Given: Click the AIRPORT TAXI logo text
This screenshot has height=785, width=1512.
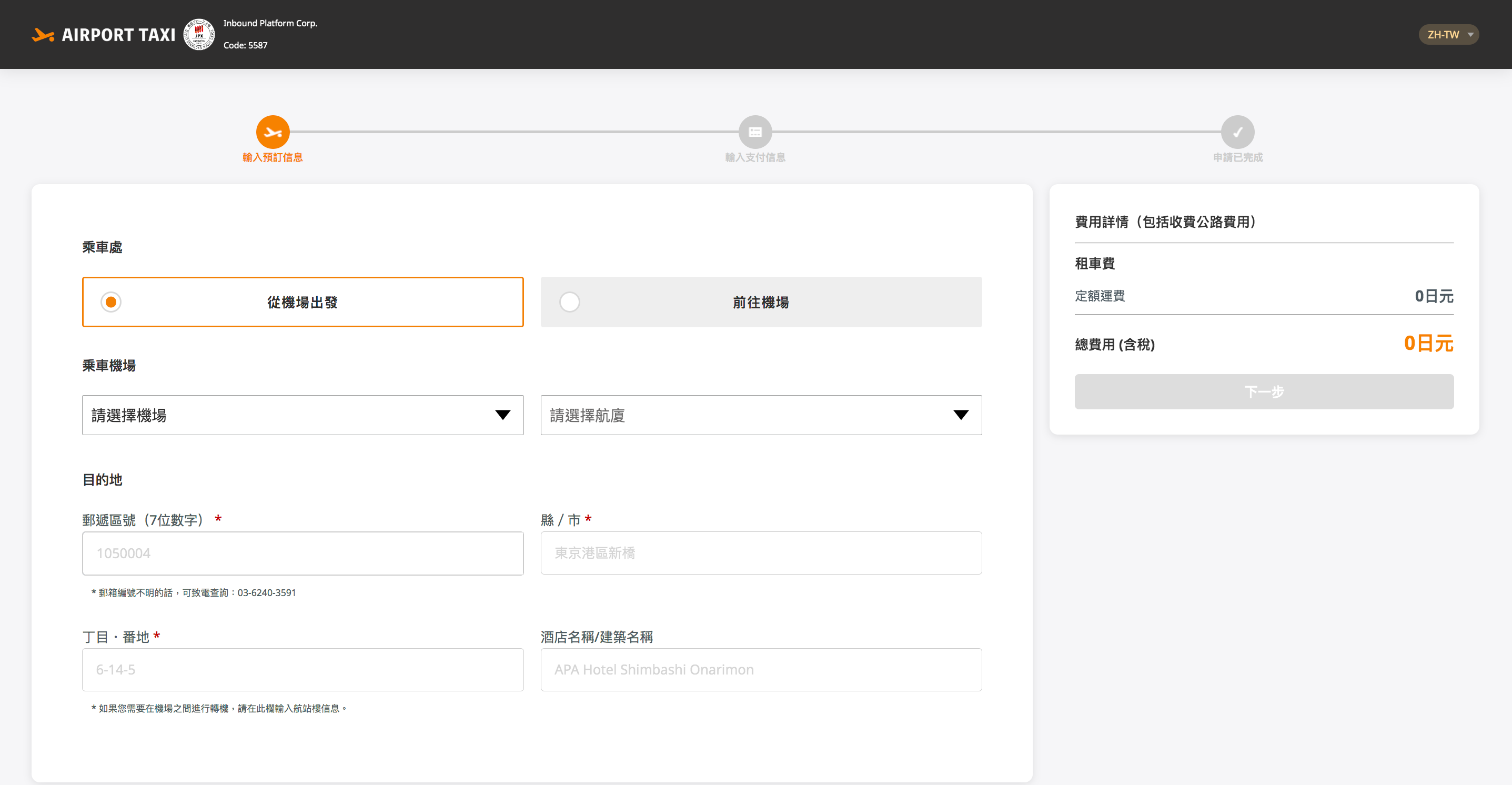Looking at the screenshot, I should tap(118, 35).
